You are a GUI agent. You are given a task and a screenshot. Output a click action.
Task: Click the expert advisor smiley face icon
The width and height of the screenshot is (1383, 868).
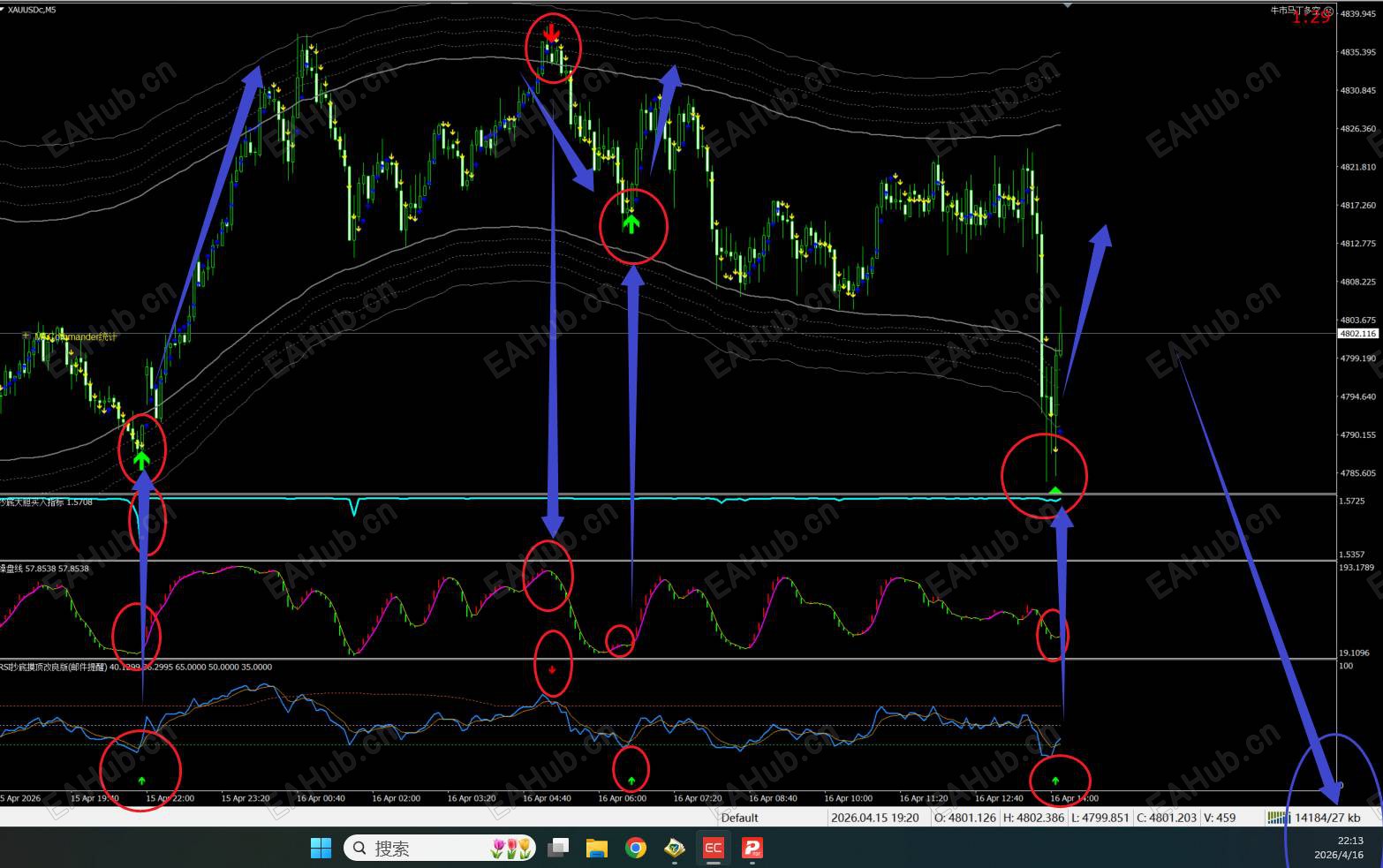[x=1329, y=11]
